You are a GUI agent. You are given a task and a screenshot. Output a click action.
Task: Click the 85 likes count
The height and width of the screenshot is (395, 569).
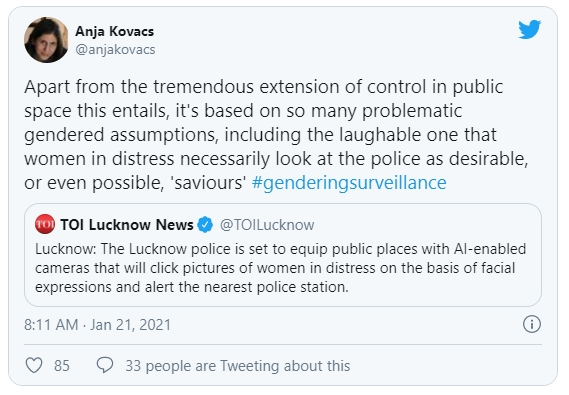click(x=62, y=366)
